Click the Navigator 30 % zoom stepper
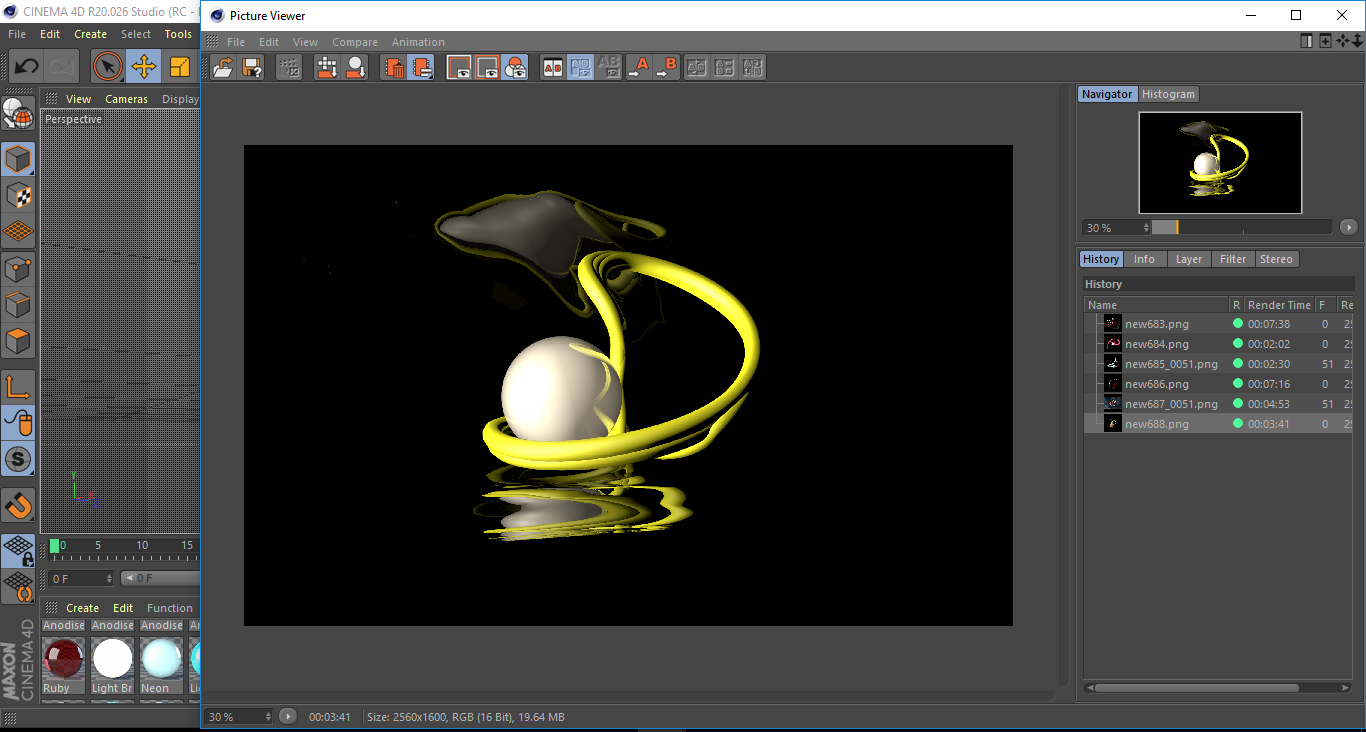Viewport: 1366px width, 732px height. point(1146,228)
